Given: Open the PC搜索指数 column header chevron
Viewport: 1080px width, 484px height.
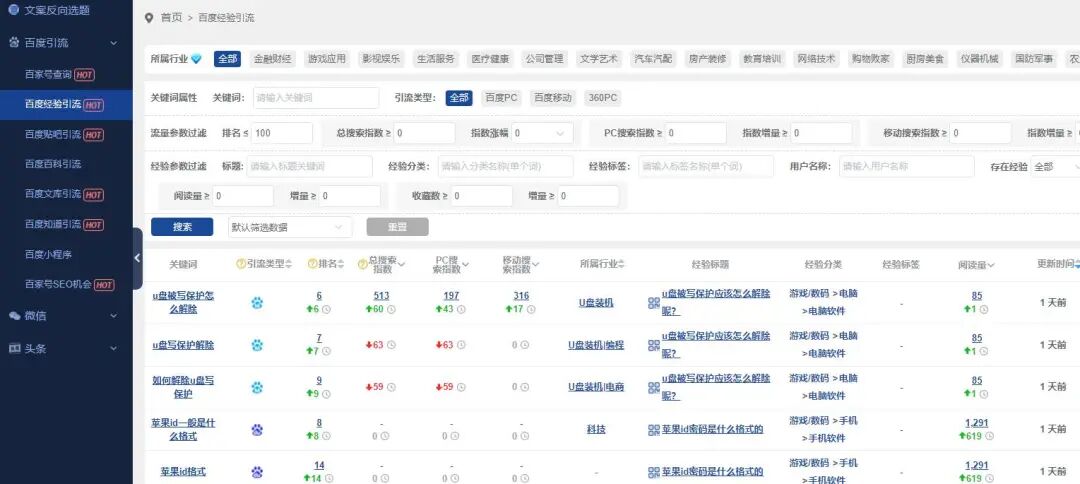Looking at the screenshot, I should (x=466, y=264).
